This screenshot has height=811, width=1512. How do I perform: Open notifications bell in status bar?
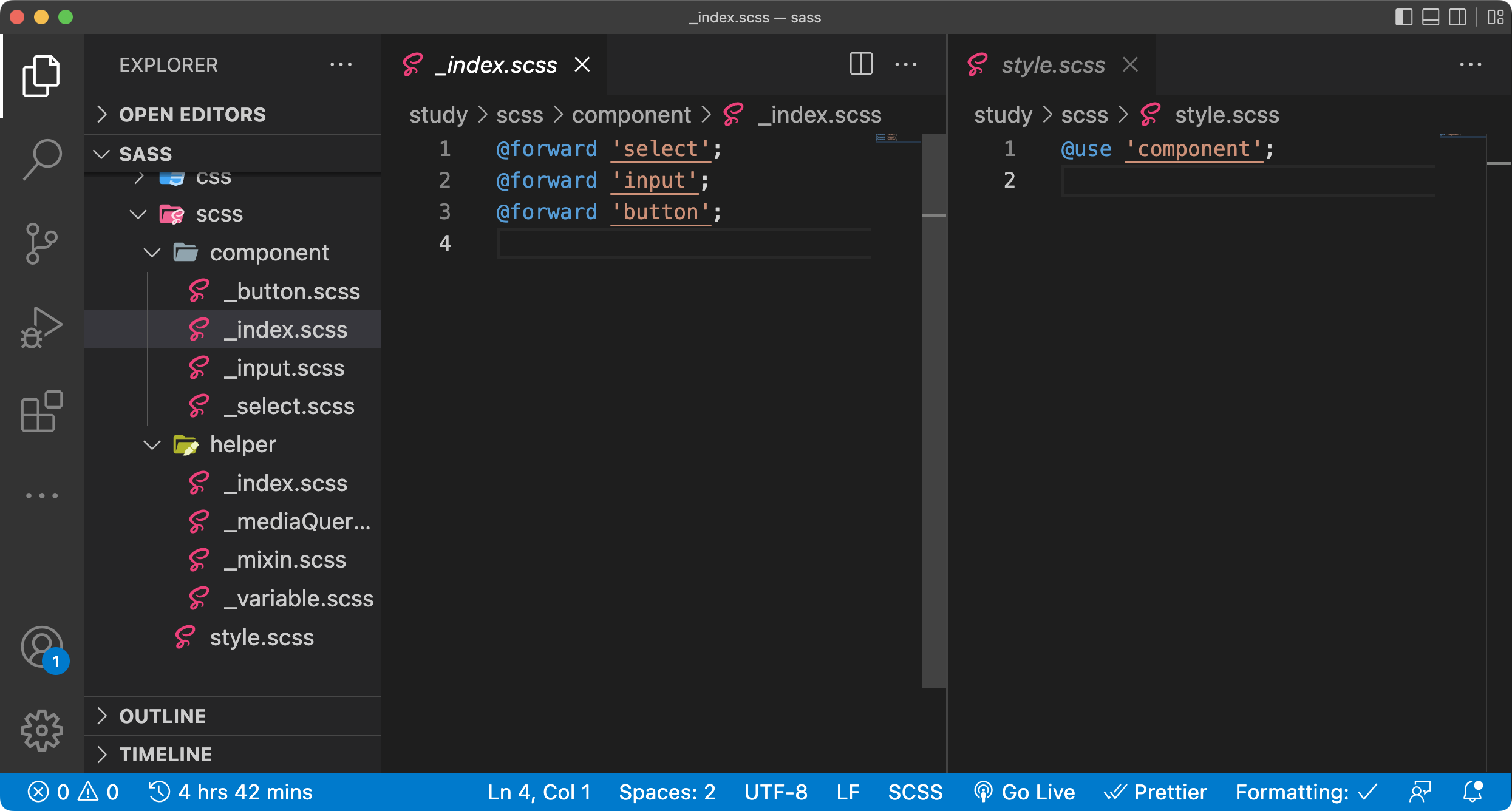[x=1473, y=792]
